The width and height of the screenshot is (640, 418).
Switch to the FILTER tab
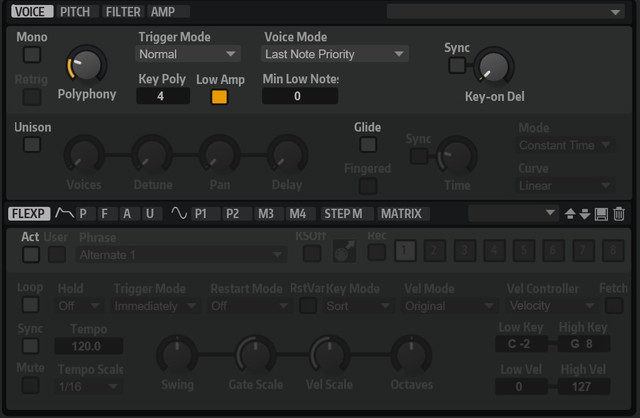click(123, 11)
